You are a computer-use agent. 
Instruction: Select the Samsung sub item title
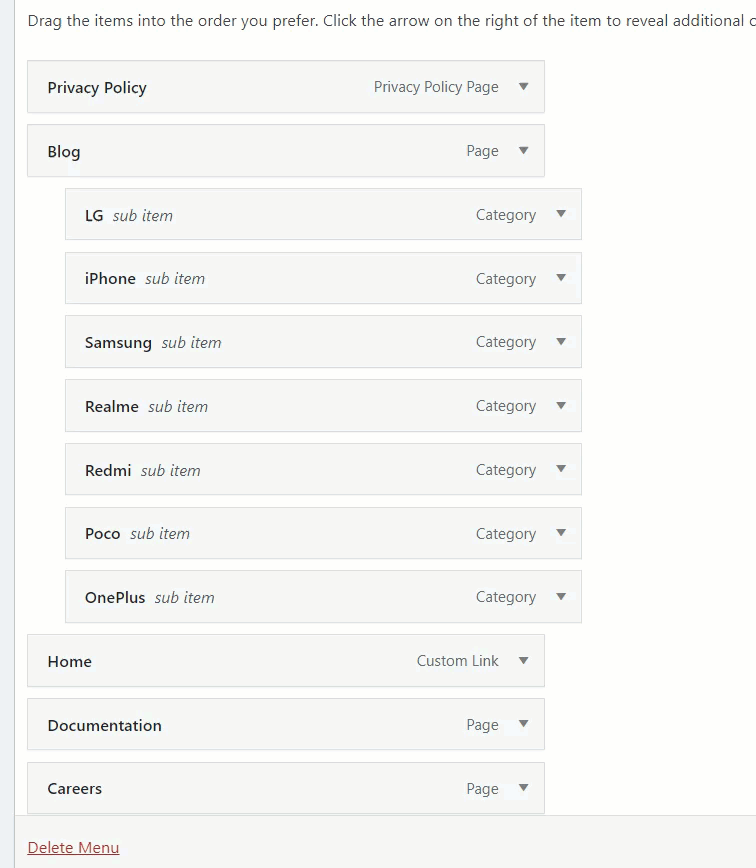(x=118, y=343)
